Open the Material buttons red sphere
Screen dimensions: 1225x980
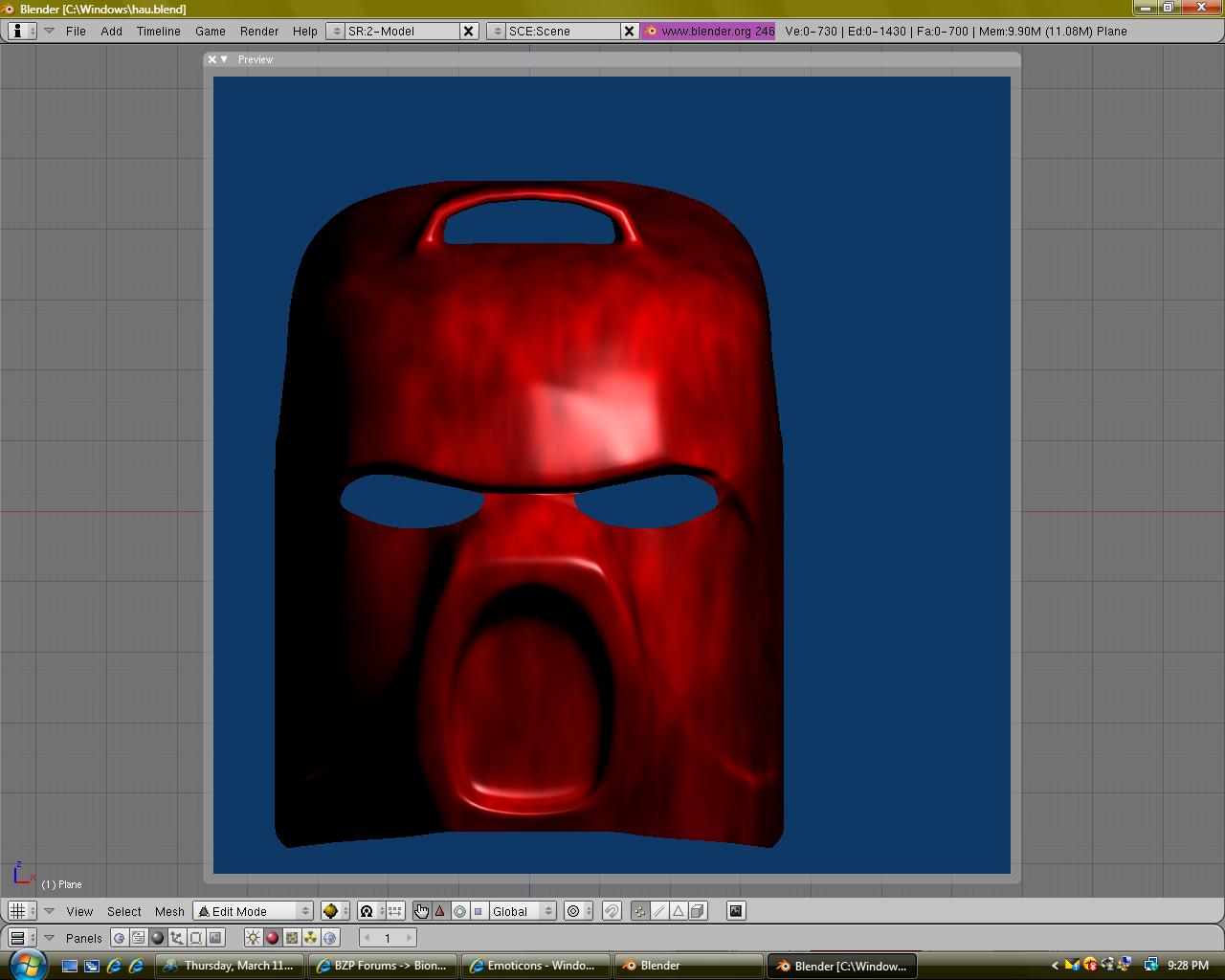(272, 938)
